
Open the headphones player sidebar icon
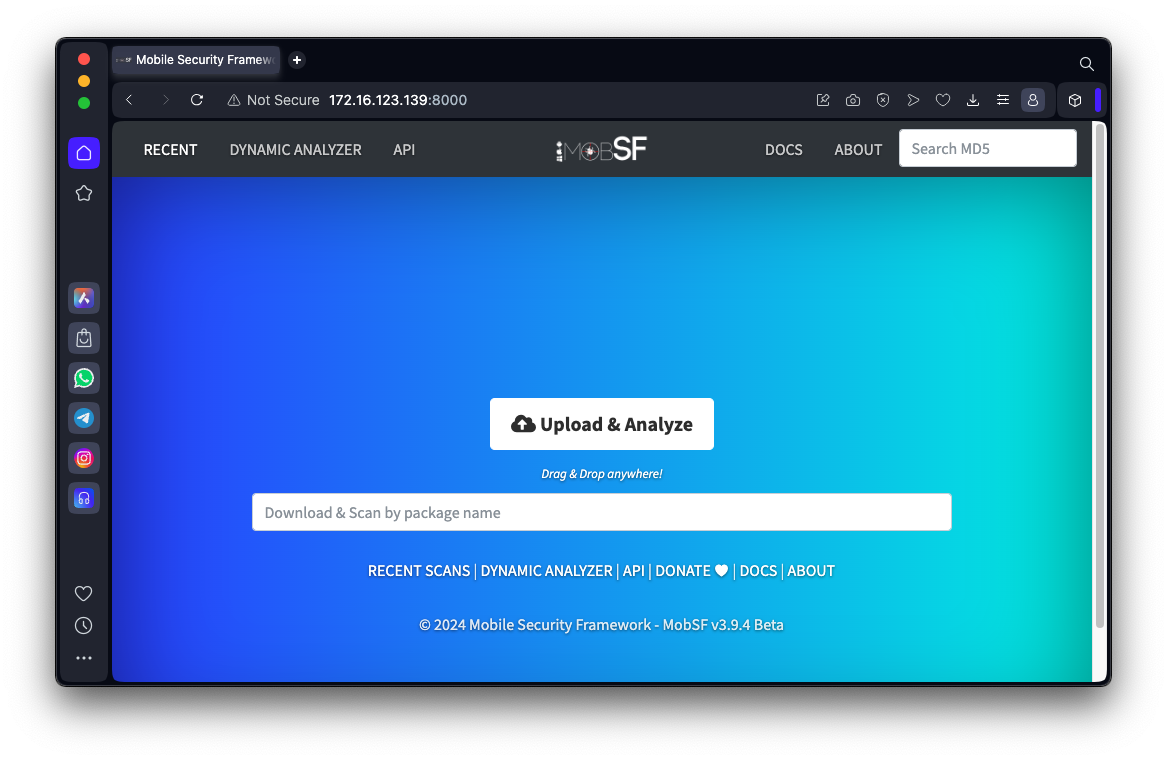tap(84, 499)
